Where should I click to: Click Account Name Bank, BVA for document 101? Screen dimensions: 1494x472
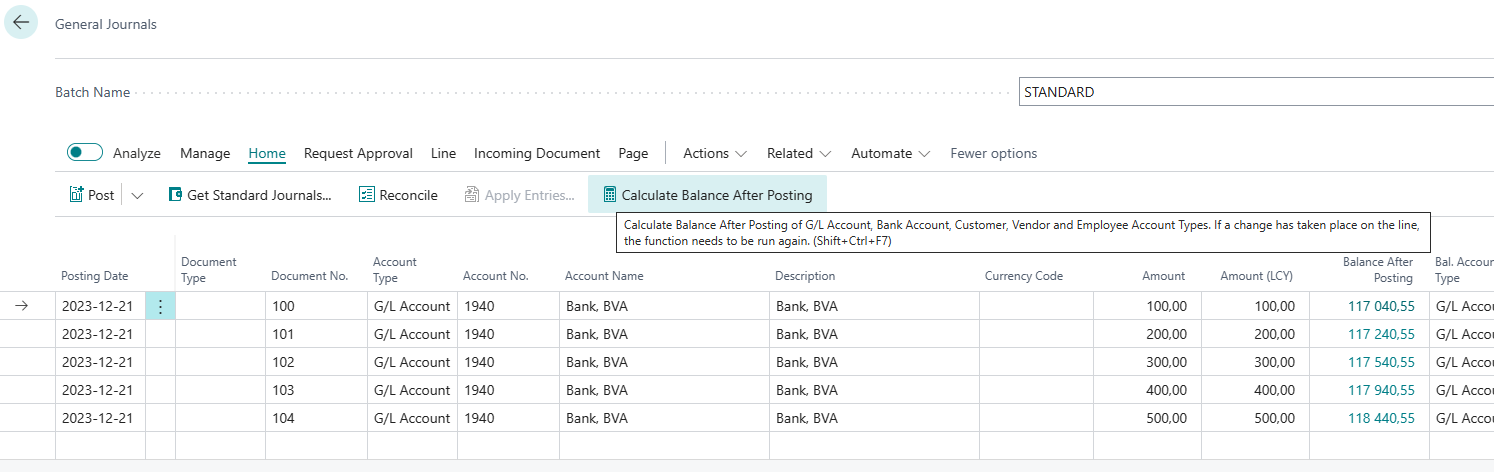(x=664, y=334)
